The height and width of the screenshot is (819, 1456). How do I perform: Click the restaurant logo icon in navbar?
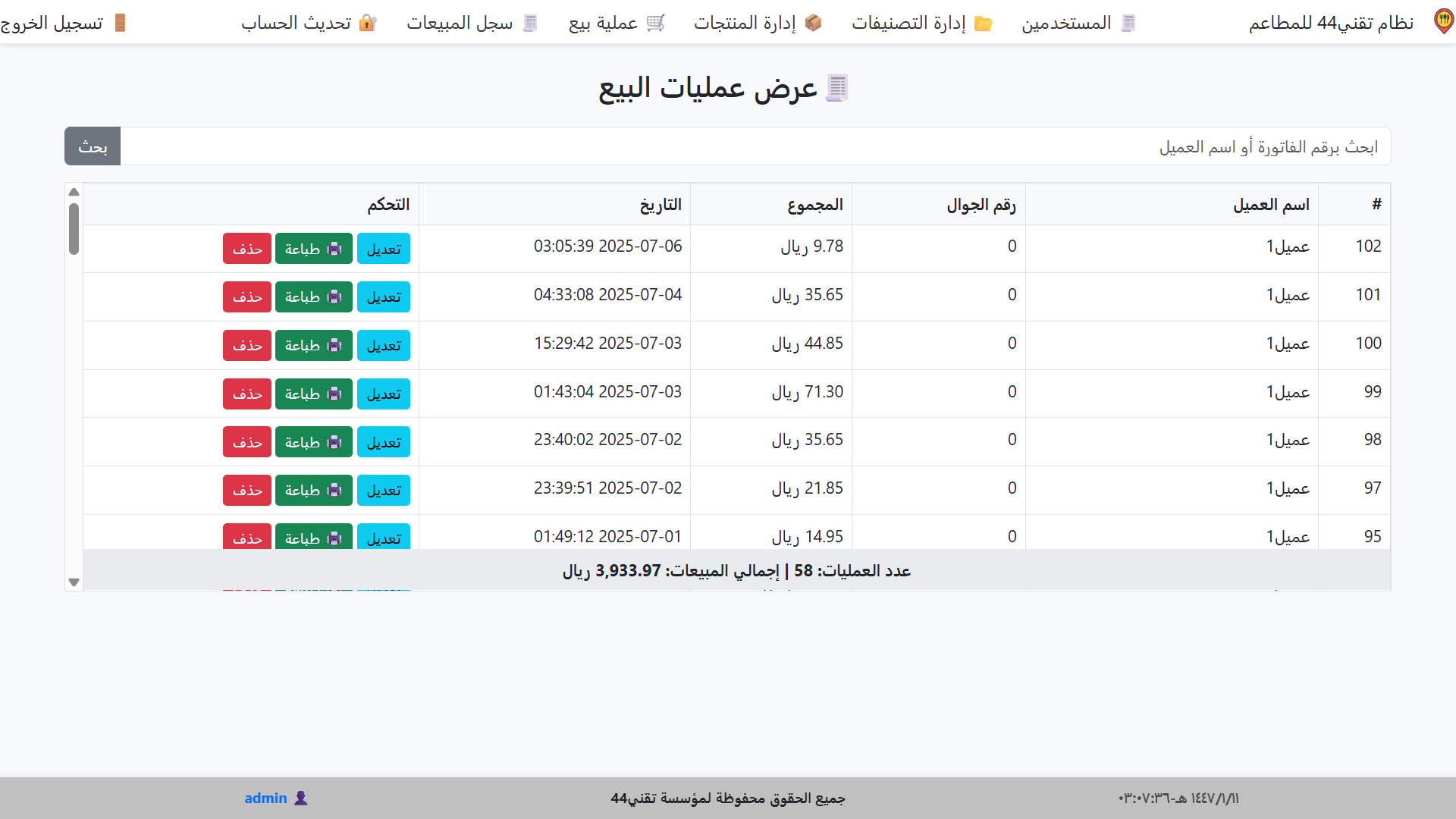click(1444, 22)
